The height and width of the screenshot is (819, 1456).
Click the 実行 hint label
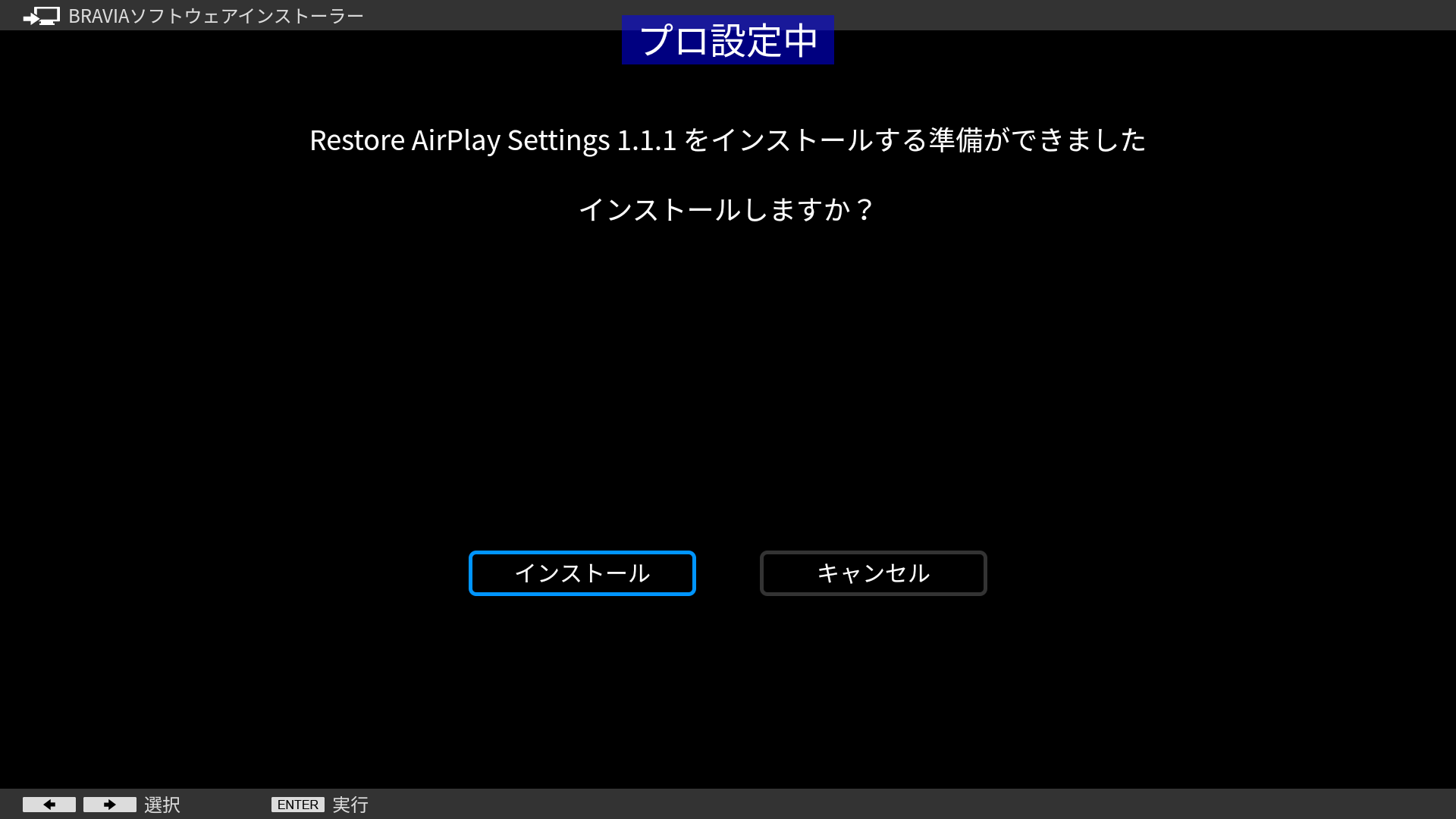pos(350,805)
